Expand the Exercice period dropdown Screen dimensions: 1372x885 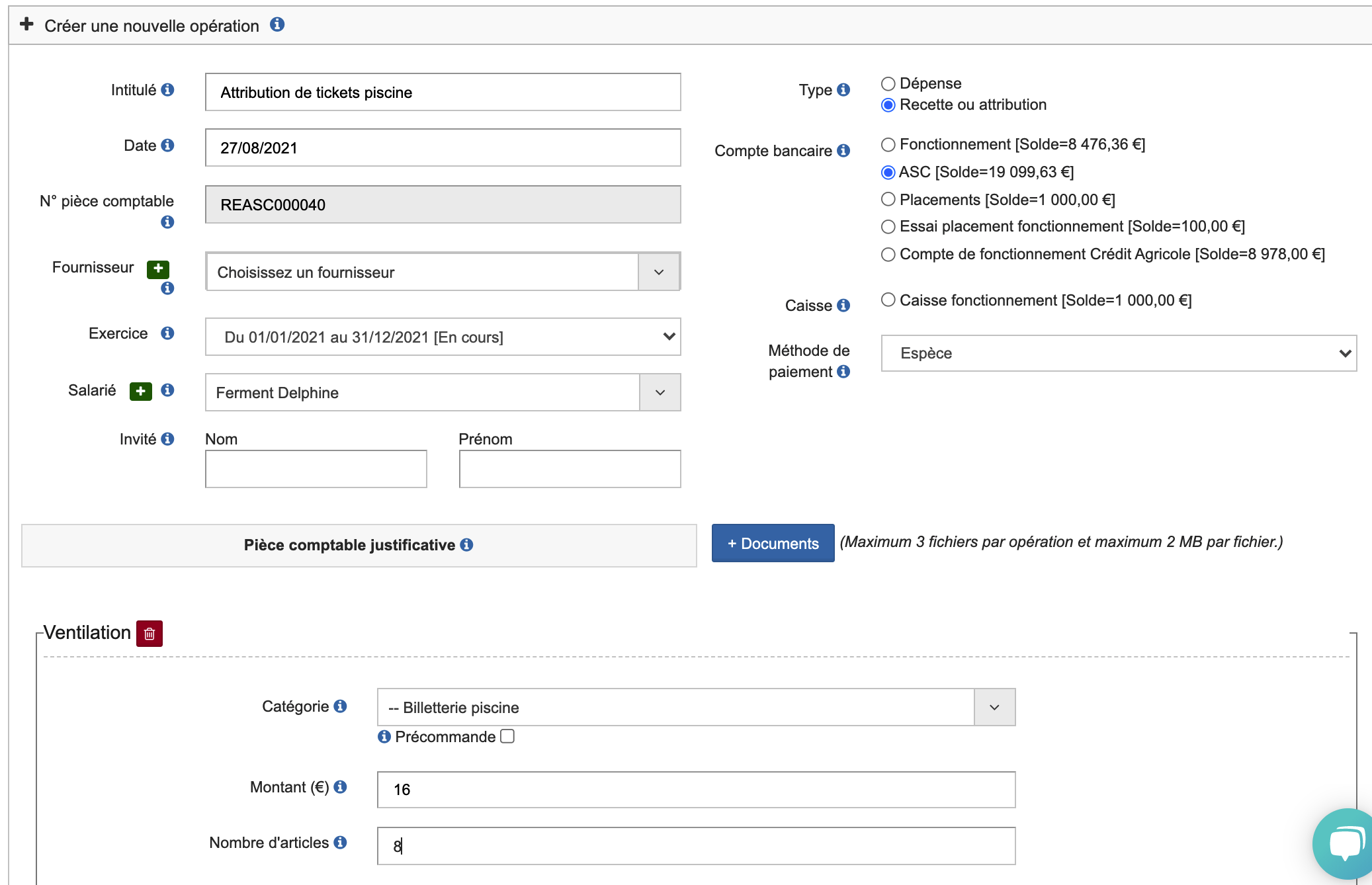pos(442,337)
